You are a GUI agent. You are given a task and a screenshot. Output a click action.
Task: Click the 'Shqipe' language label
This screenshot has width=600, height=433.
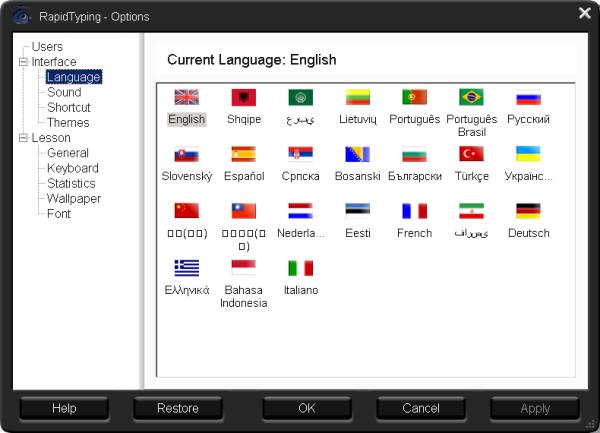(244, 119)
